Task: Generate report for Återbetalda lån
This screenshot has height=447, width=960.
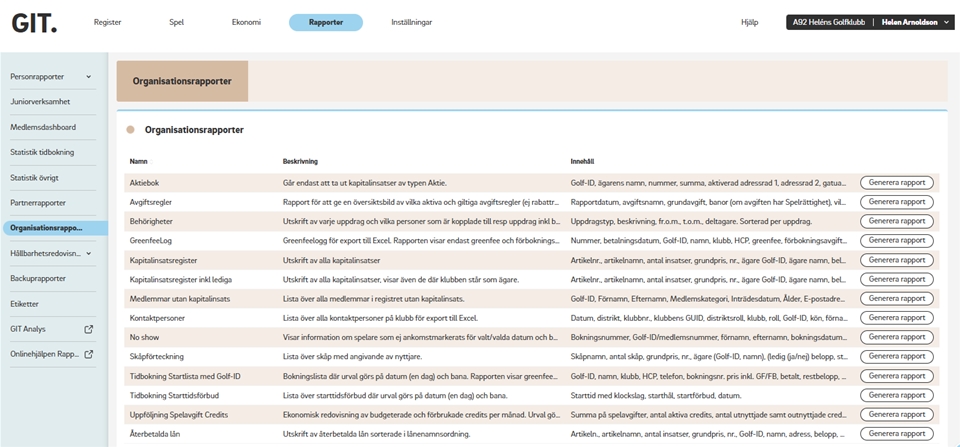Action: (x=897, y=433)
